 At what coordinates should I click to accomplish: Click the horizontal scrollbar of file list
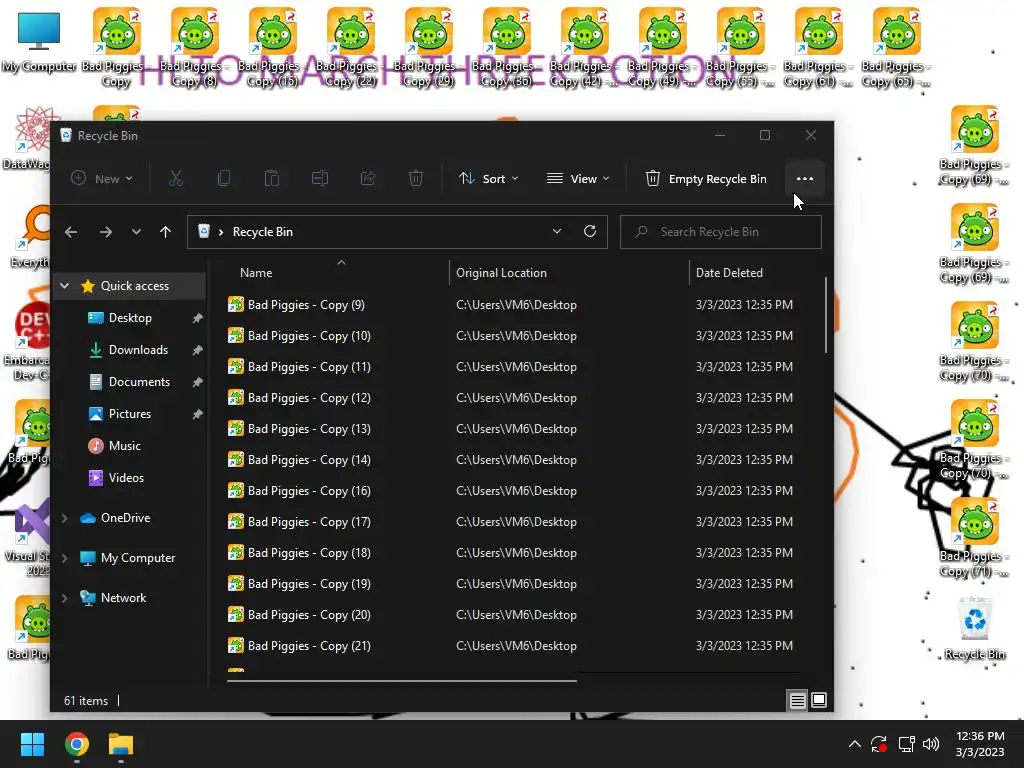[x=402, y=680]
